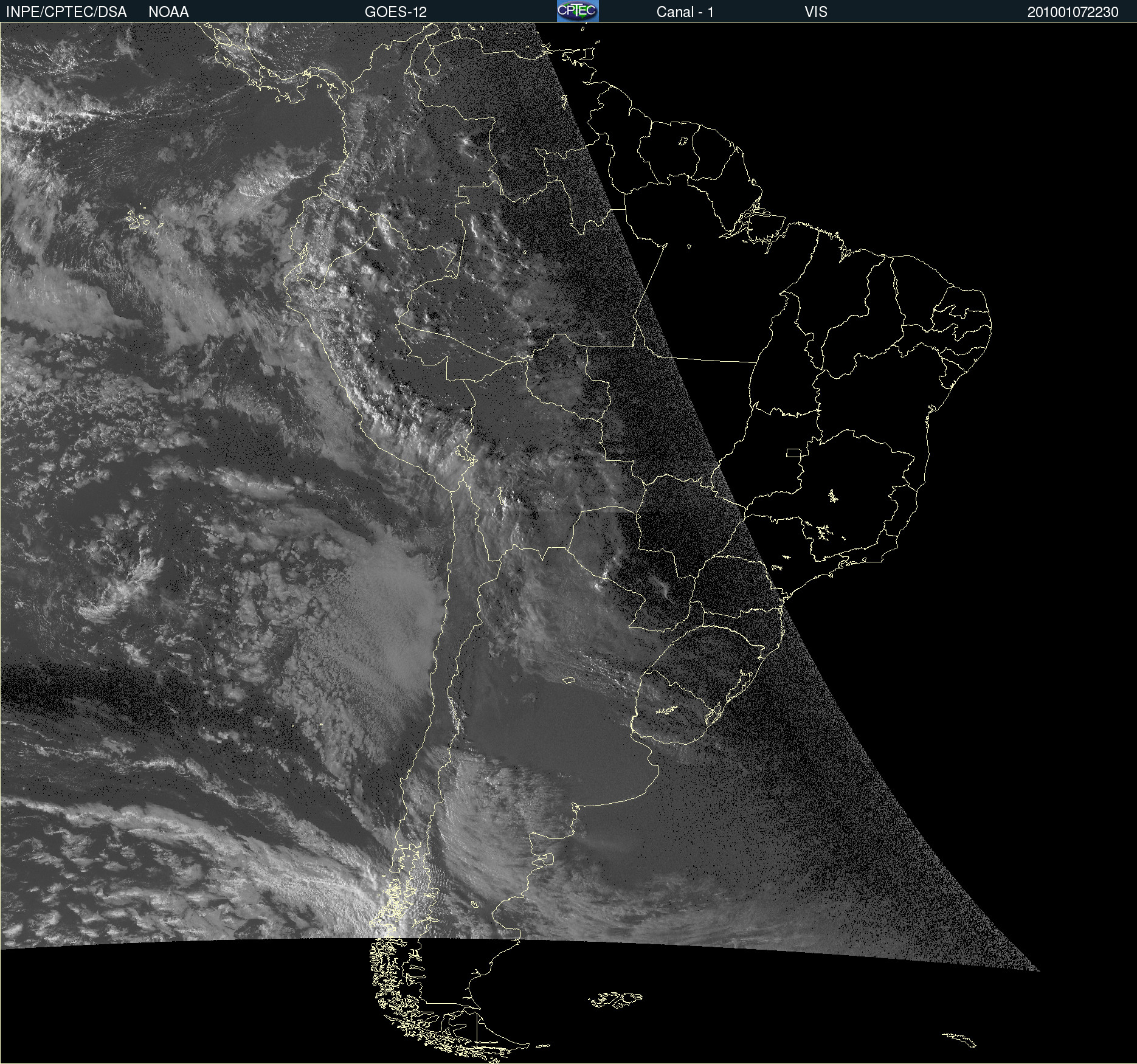This screenshot has height=1064, width=1137.
Task: Click the VIS label in the header
Action: [816, 12]
